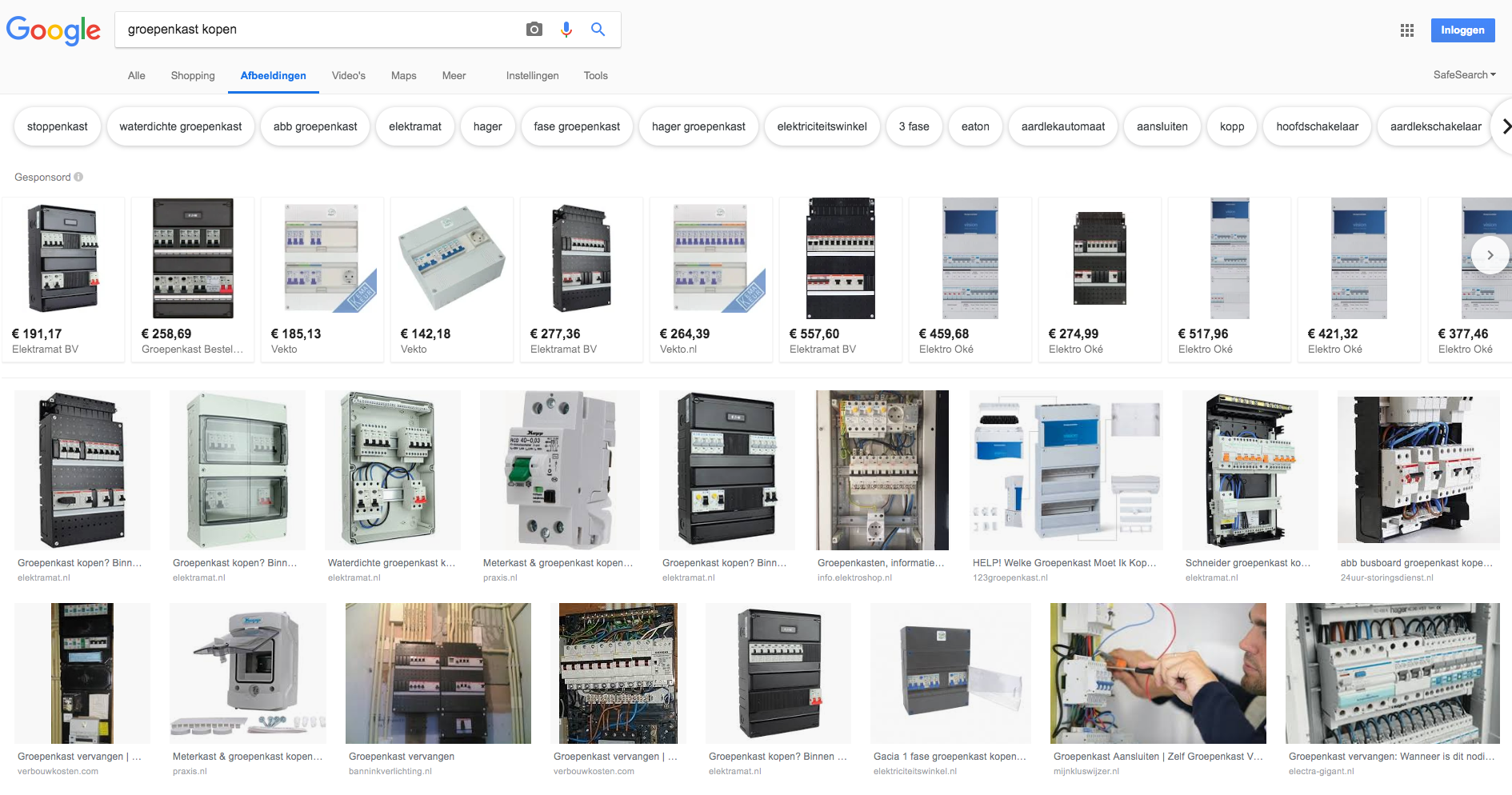Click the magnifying glass search button
Image resolution: width=1512 pixels, height=795 pixels.
(x=598, y=30)
